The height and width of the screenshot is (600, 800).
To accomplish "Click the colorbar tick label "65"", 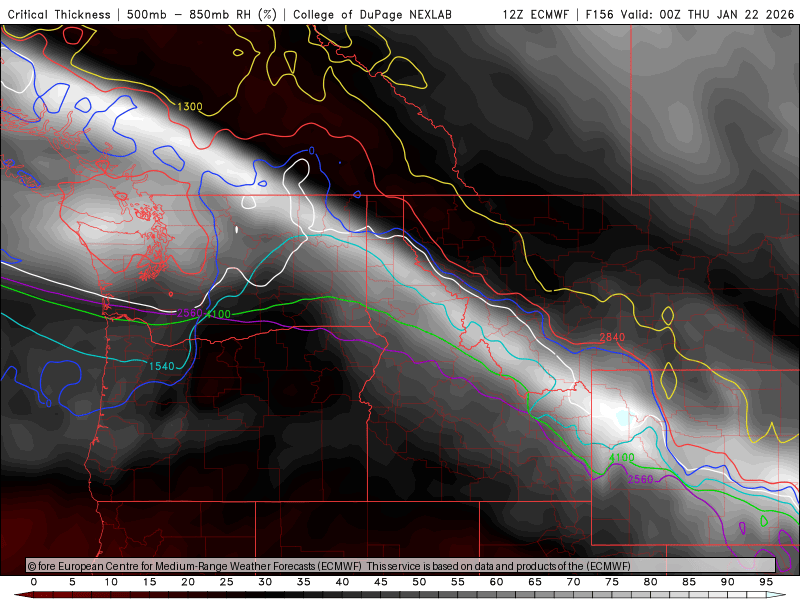I will click(x=535, y=582).
